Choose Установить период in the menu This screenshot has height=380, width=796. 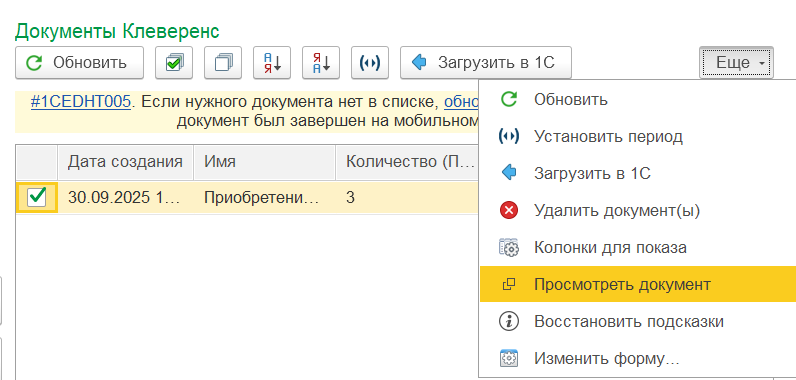pos(638,136)
